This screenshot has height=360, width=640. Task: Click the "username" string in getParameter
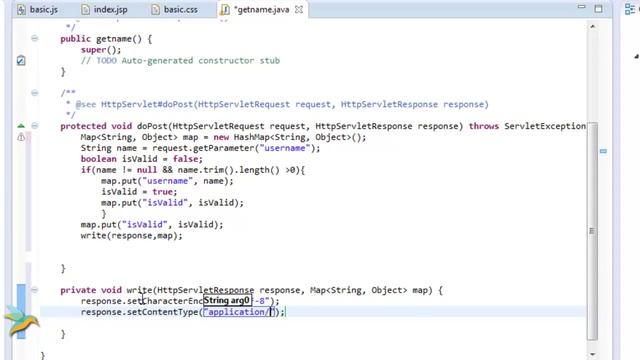coord(285,148)
